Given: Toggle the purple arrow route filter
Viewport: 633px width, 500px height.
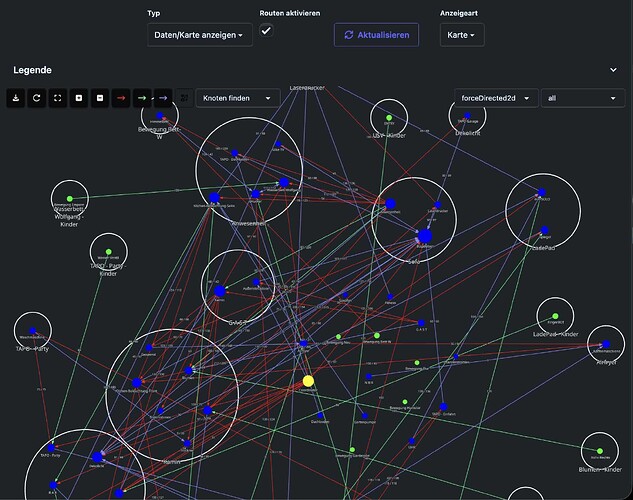Looking at the screenshot, I should pyautogui.click(x=163, y=98).
